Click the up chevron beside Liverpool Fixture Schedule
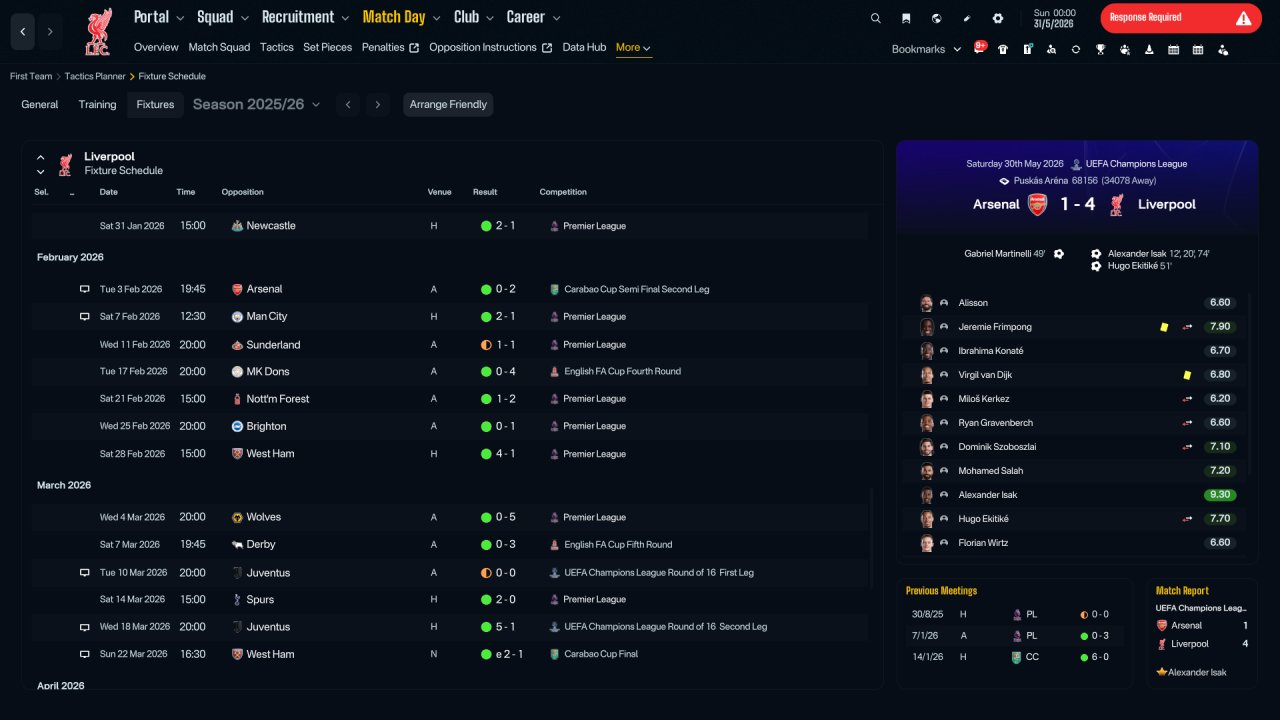The width and height of the screenshot is (1280, 720). 41,157
